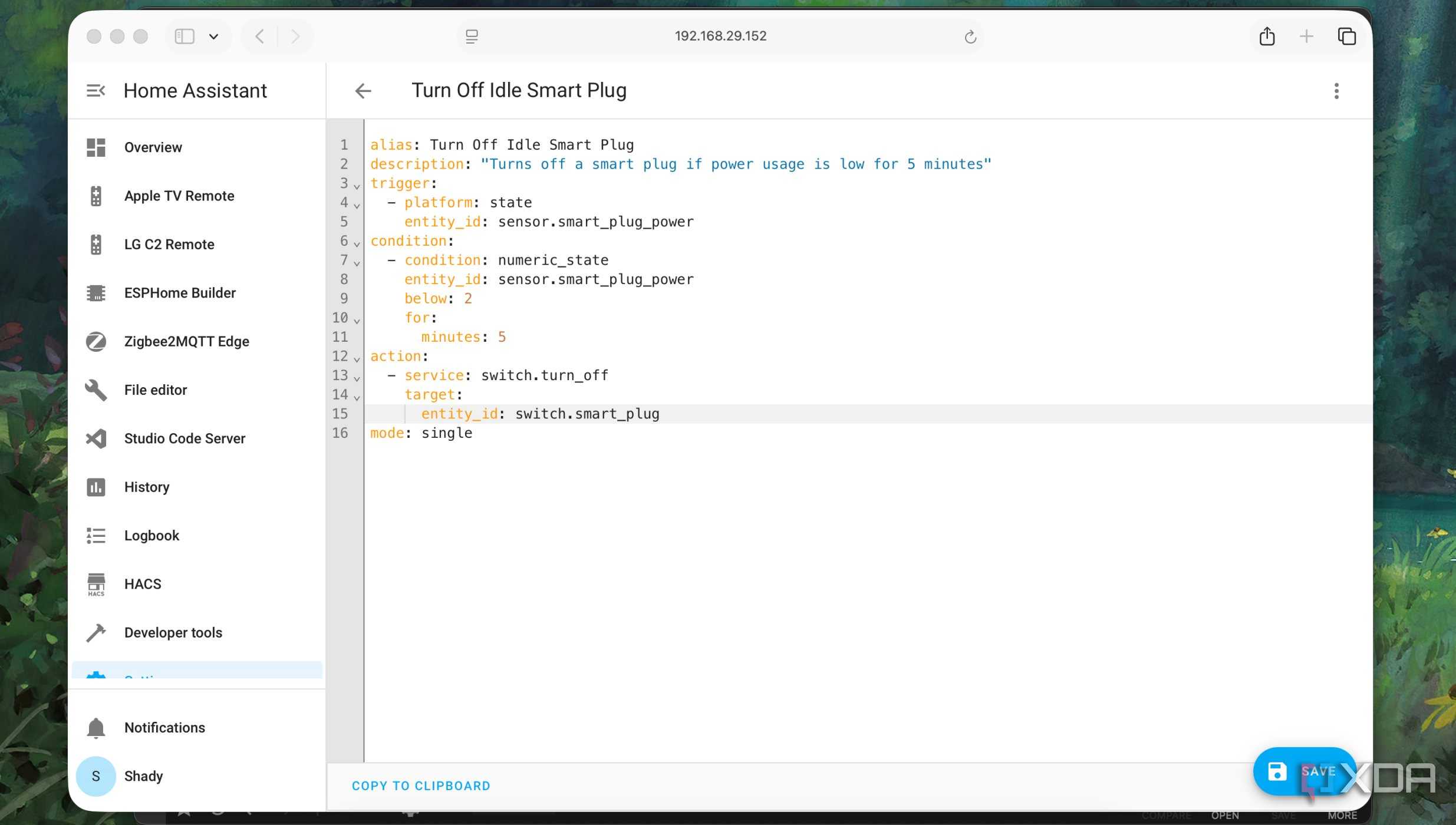Click Copy to Clipboard
This screenshot has width=1456, height=825.
(x=421, y=786)
